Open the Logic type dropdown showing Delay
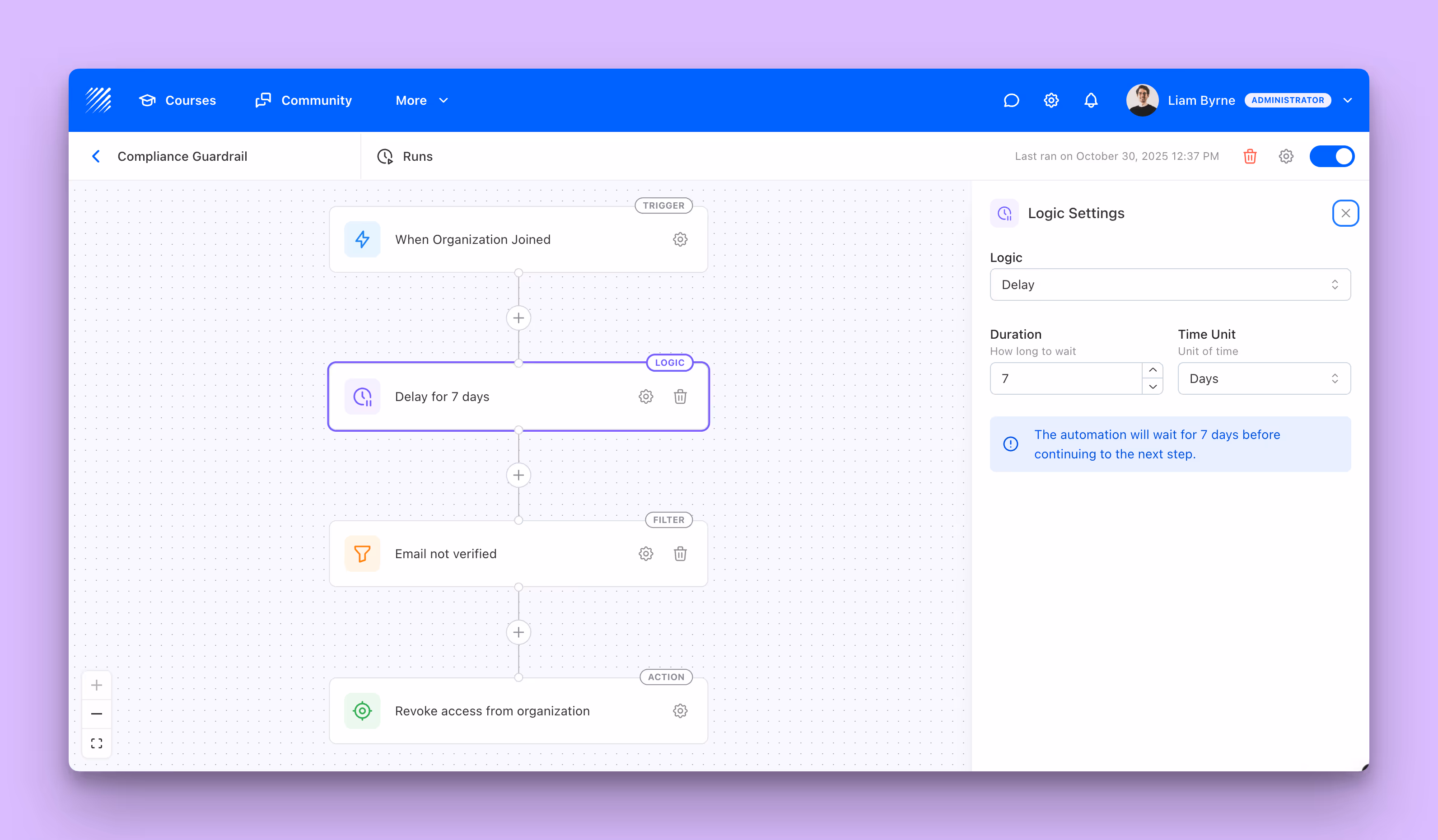The image size is (1438, 840). click(x=1170, y=285)
